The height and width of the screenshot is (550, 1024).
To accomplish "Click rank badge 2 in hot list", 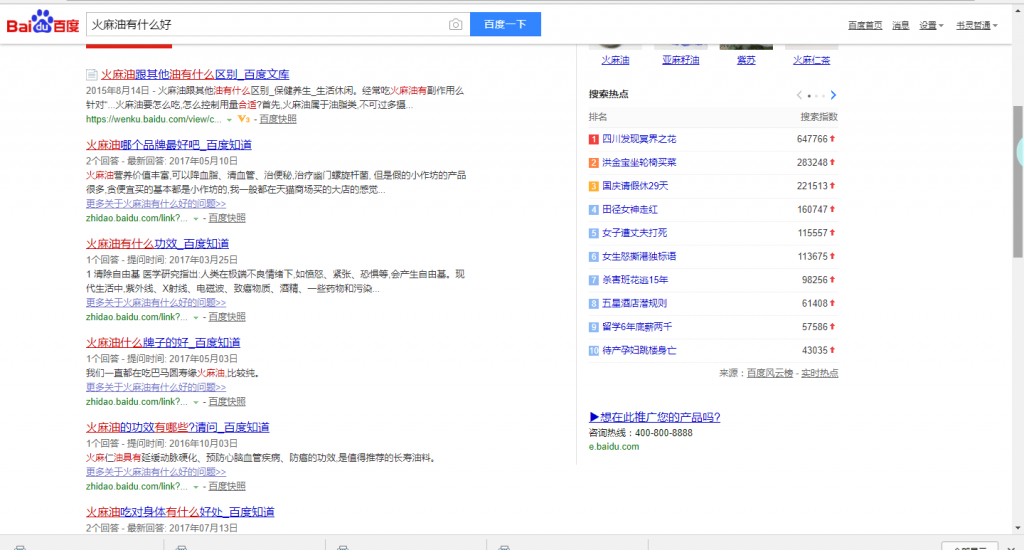I will point(594,163).
